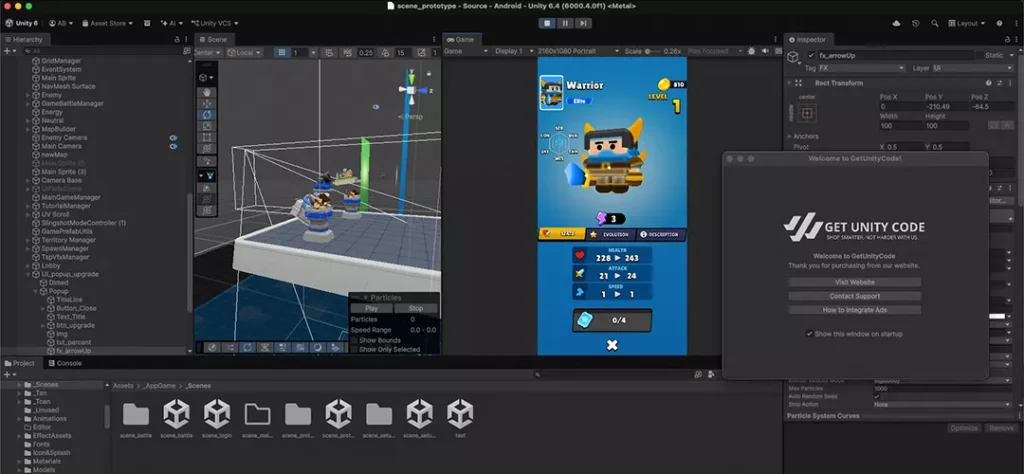The width and height of the screenshot is (1024, 474).
Task: Click Stop in Particles overlay
Action: pyautogui.click(x=416, y=308)
